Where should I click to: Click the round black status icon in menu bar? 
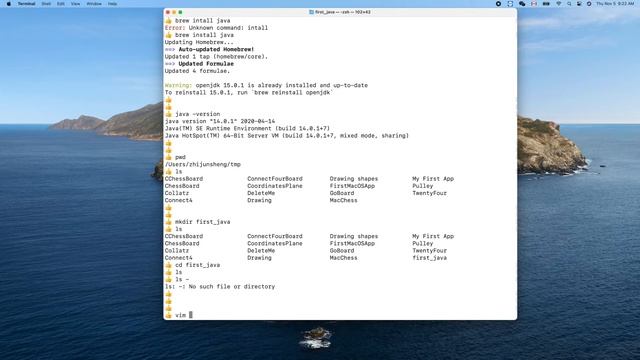[498, 4]
